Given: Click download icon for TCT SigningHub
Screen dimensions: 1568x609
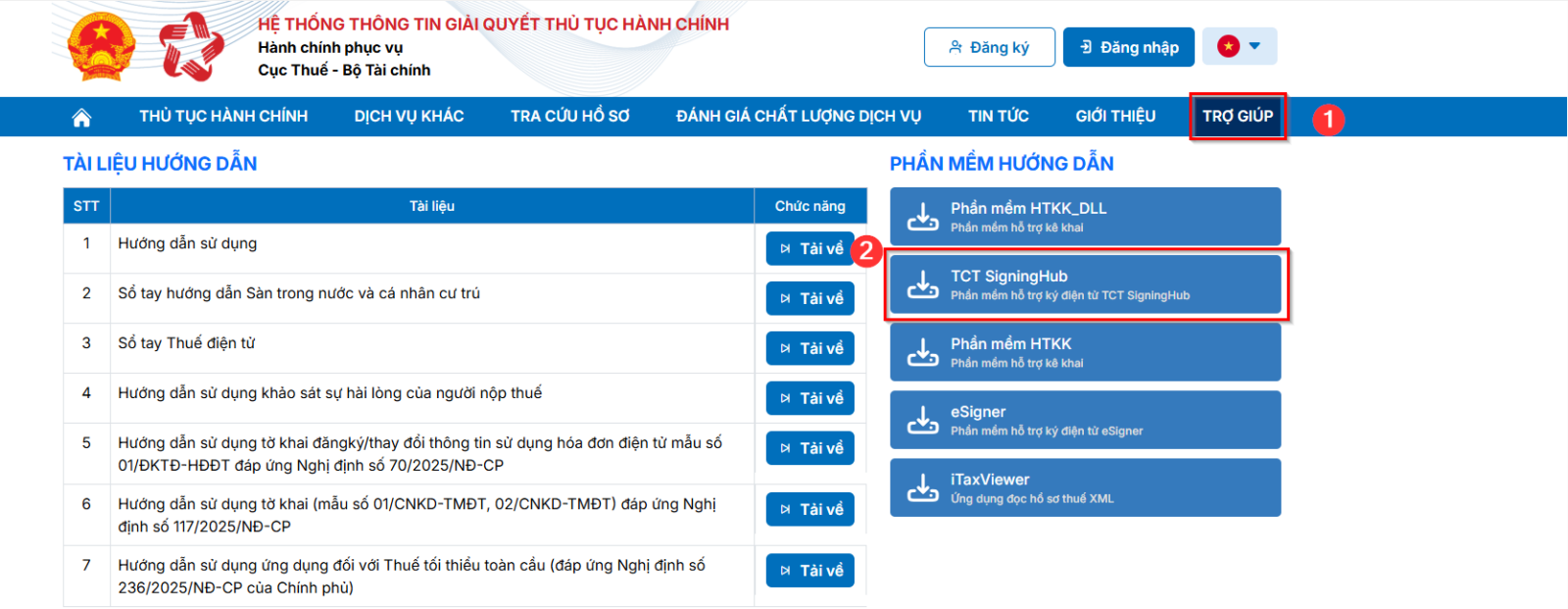Looking at the screenshot, I should pyautogui.click(x=922, y=284).
